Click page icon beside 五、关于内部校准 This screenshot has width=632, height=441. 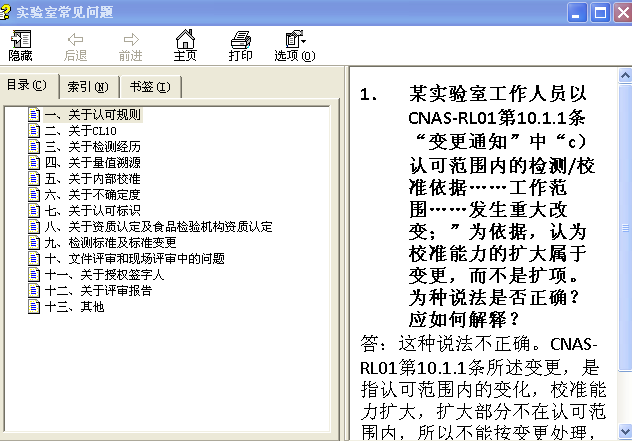[x=34, y=179]
